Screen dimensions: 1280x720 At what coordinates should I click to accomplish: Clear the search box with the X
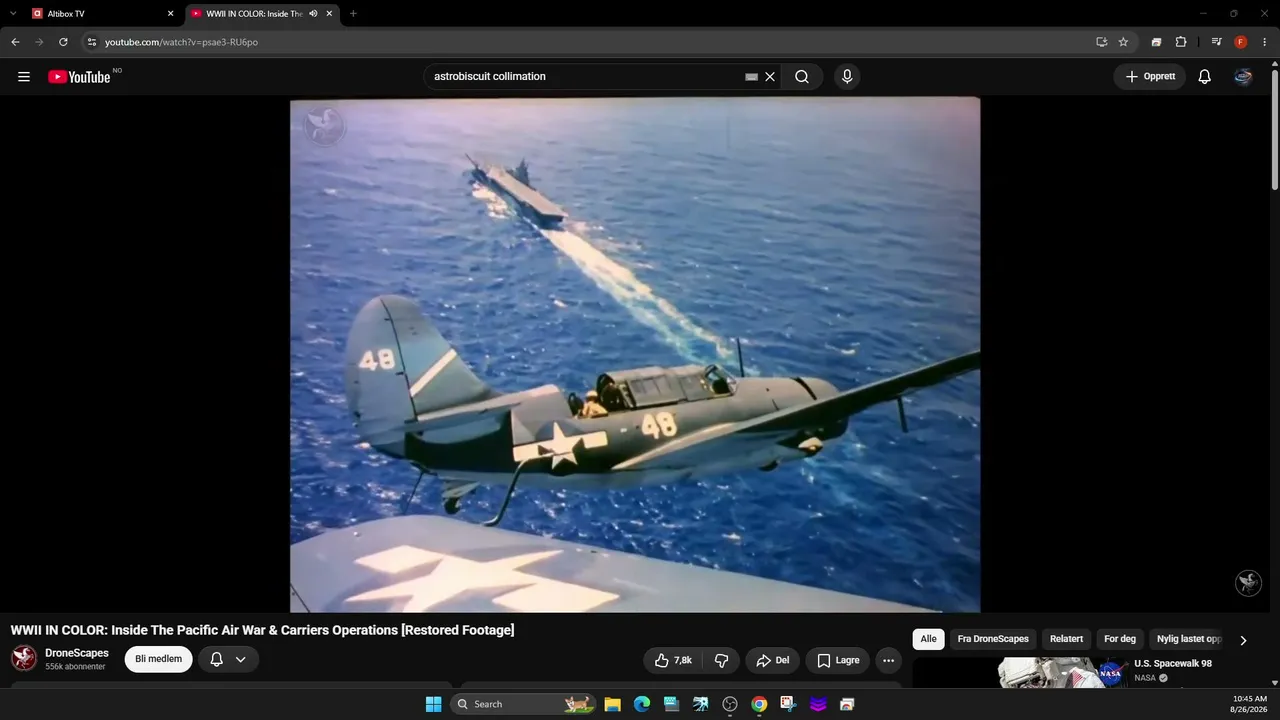point(770,77)
